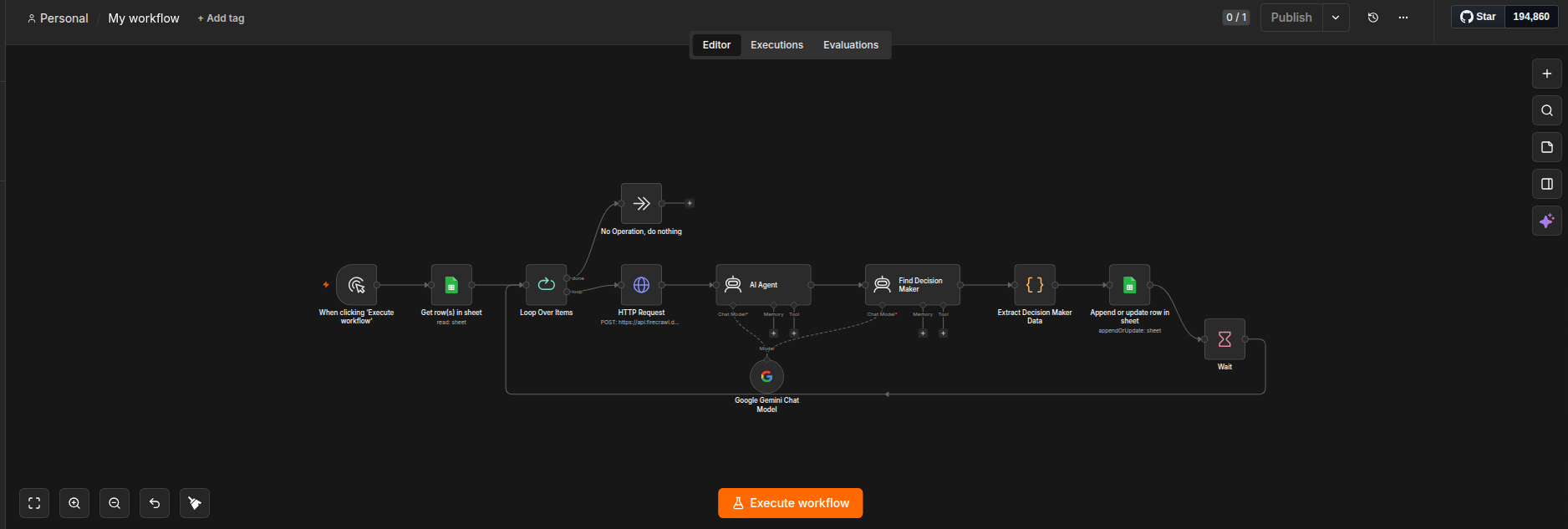Click the add node plus button
The image size is (1568, 529).
(x=1546, y=74)
